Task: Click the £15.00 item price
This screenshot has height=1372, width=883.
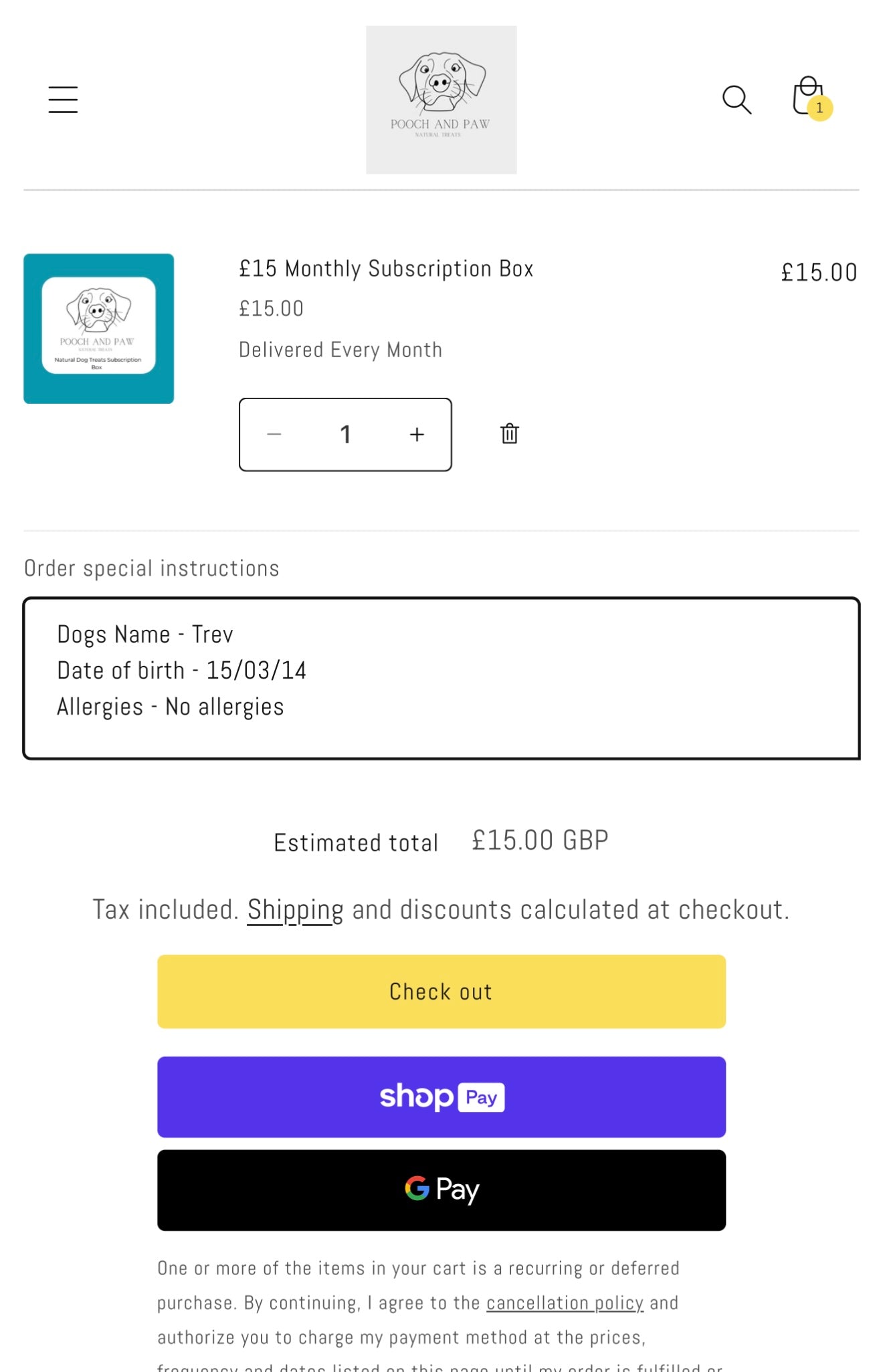Action: [x=819, y=271]
